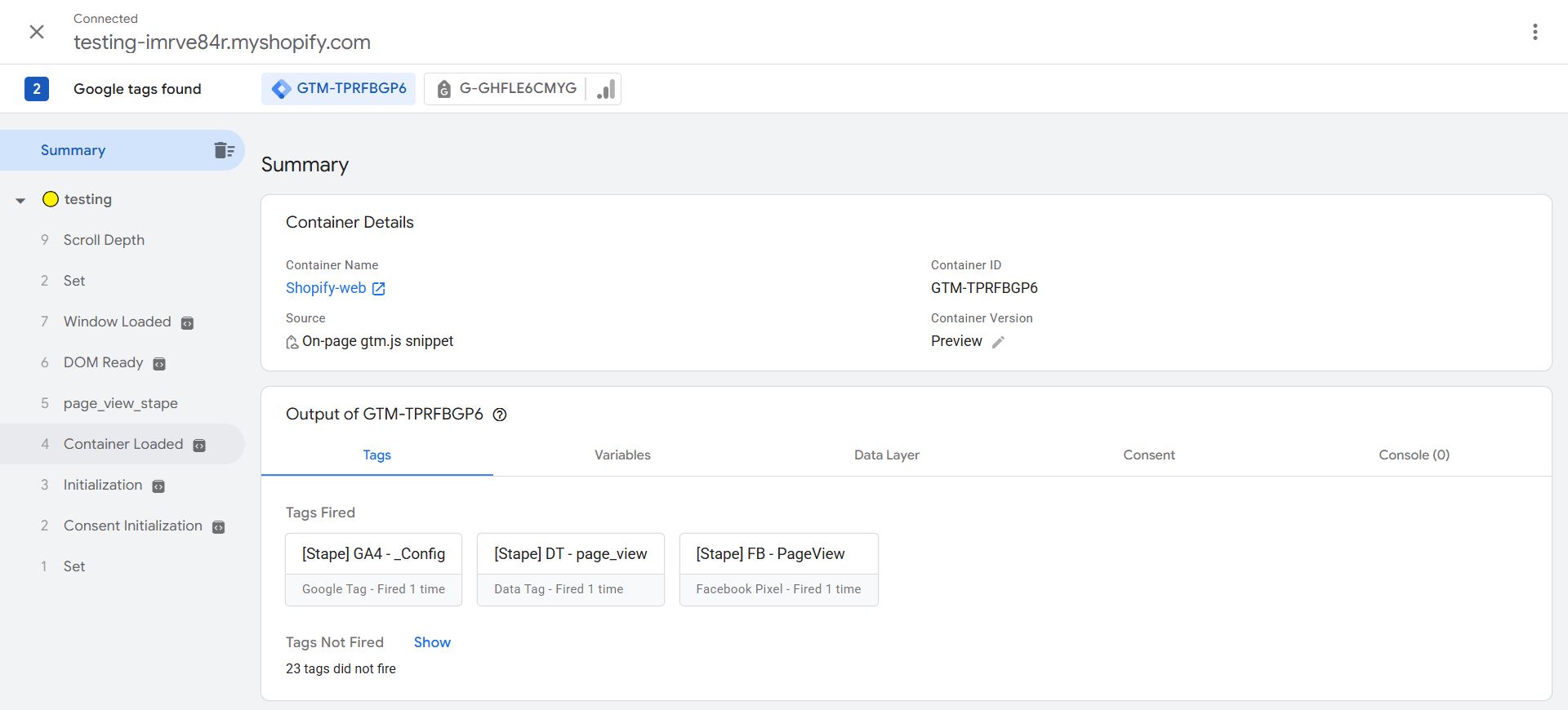Select event 9 Scroll Depth
This screenshot has width=1568, height=710.
pos(122,240)
